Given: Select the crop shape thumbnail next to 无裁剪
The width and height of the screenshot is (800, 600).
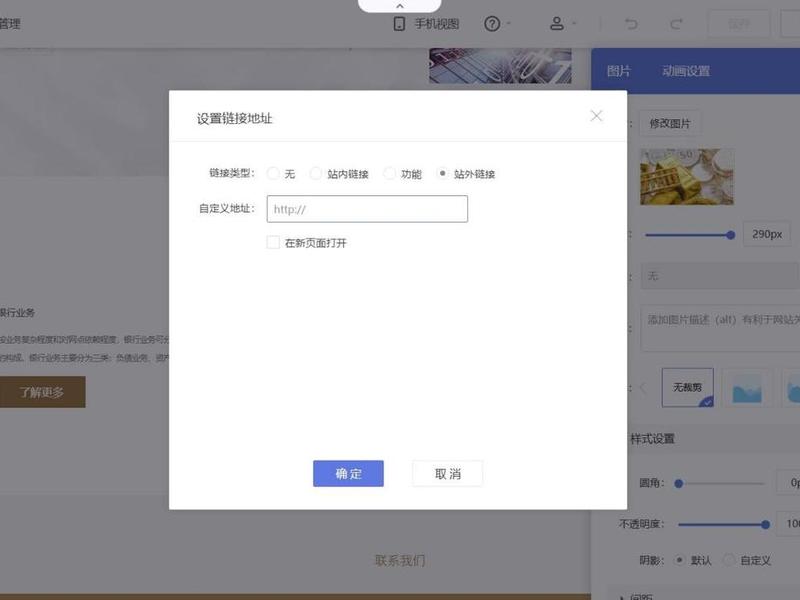Looking at the screenshot, I should point(747,387).
